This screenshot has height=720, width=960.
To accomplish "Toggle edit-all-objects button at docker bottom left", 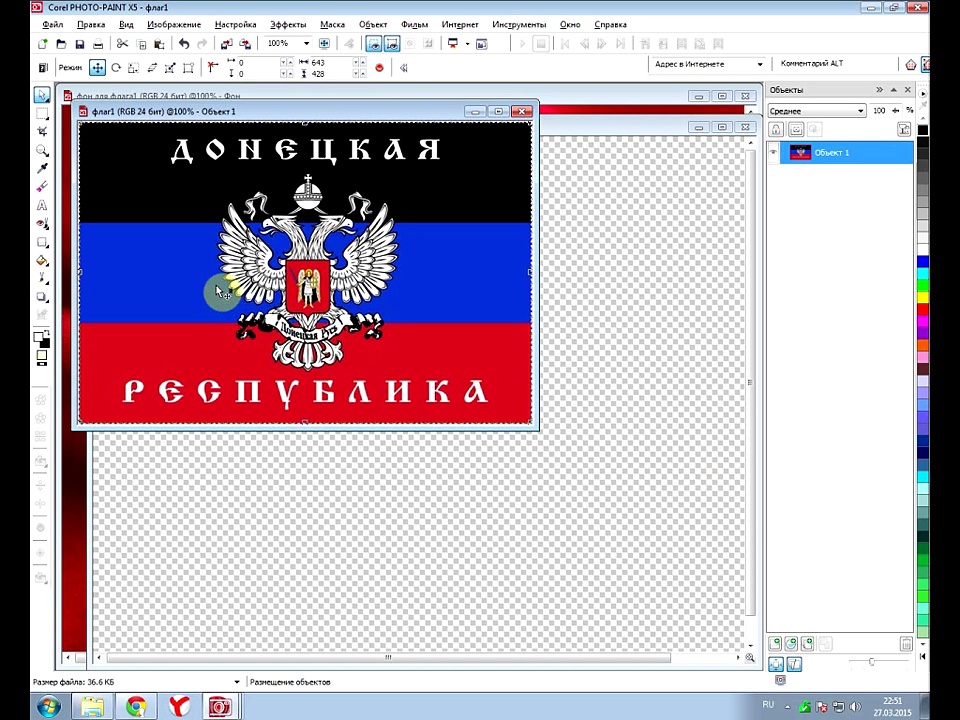I will [776, 664].
